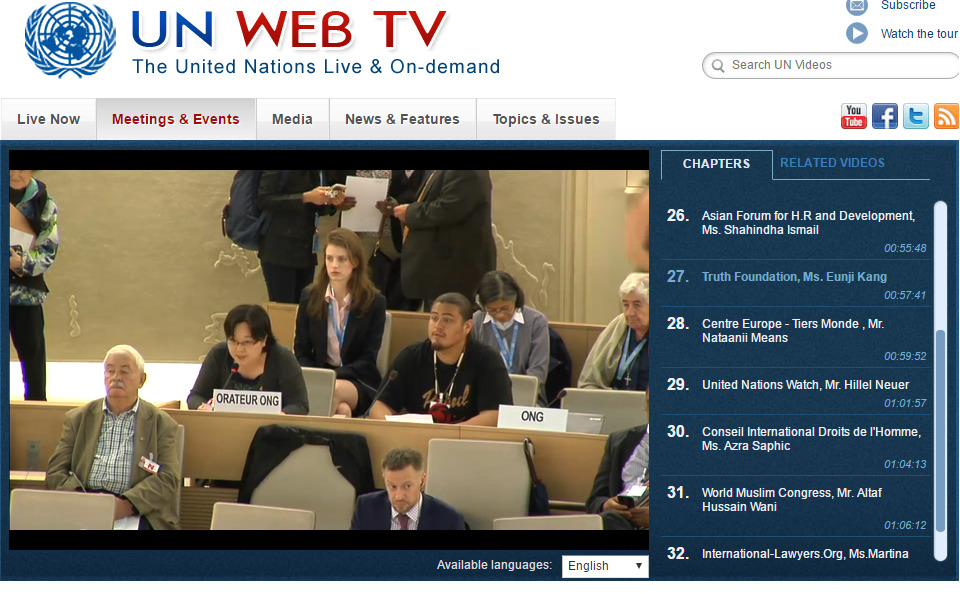Open the UN Twitter feed icon
The image size is (960, 594).
(x=916, y=116)
